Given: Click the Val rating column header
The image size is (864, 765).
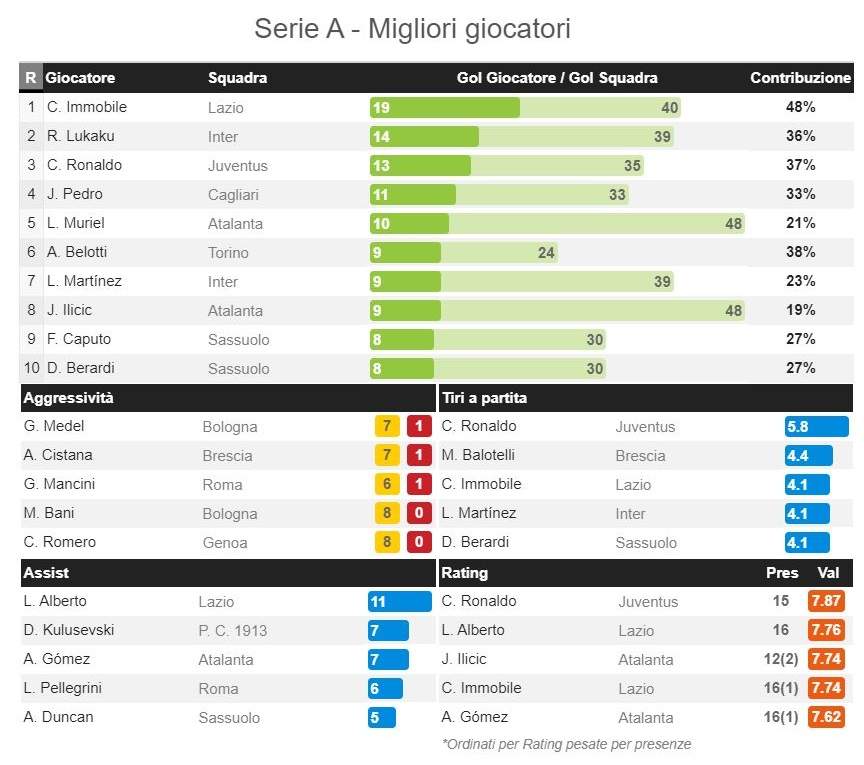Looking at the screenshot, I should point(828,573).
